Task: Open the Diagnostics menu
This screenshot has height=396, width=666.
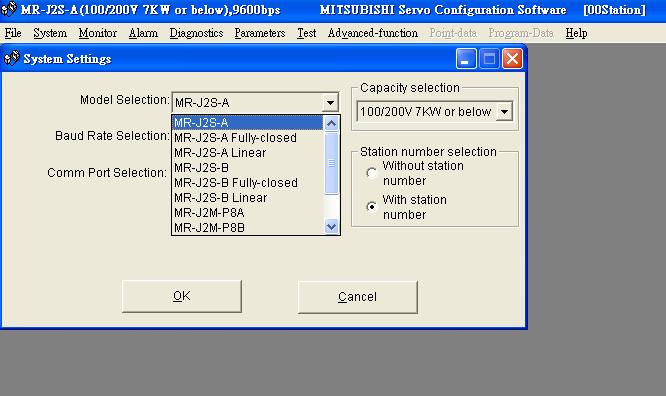Action: (196, 33)
